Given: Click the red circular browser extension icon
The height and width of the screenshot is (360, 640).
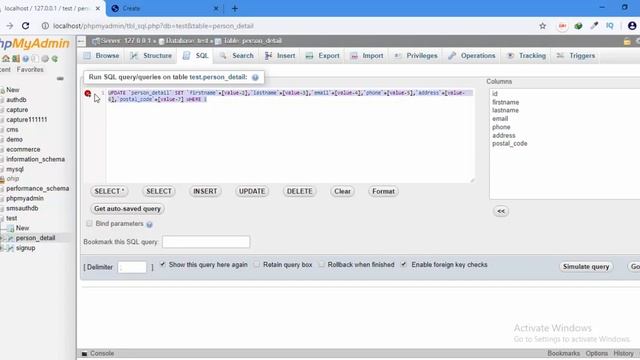Looking at the screenshot, I should 562,26.
